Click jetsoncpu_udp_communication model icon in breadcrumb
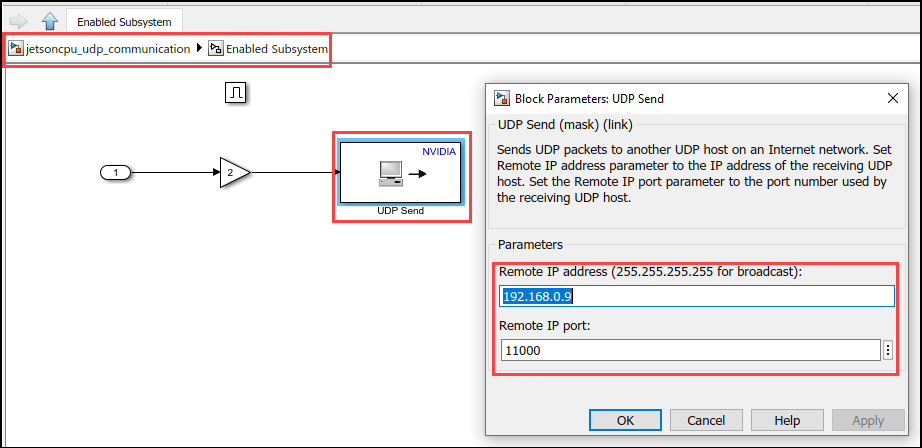The width and height of the screenshot is (922, 448). [x=16, y=48]
